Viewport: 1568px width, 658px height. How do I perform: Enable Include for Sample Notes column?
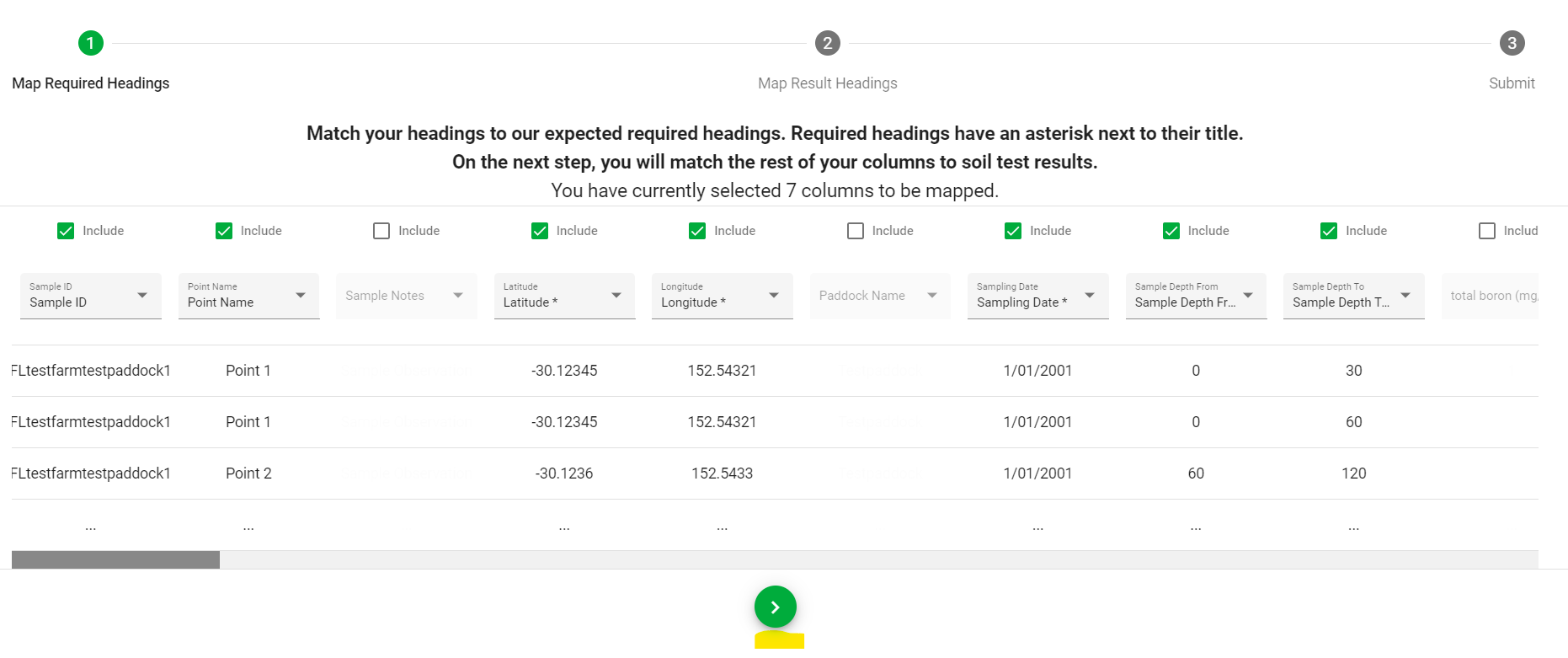381,231
